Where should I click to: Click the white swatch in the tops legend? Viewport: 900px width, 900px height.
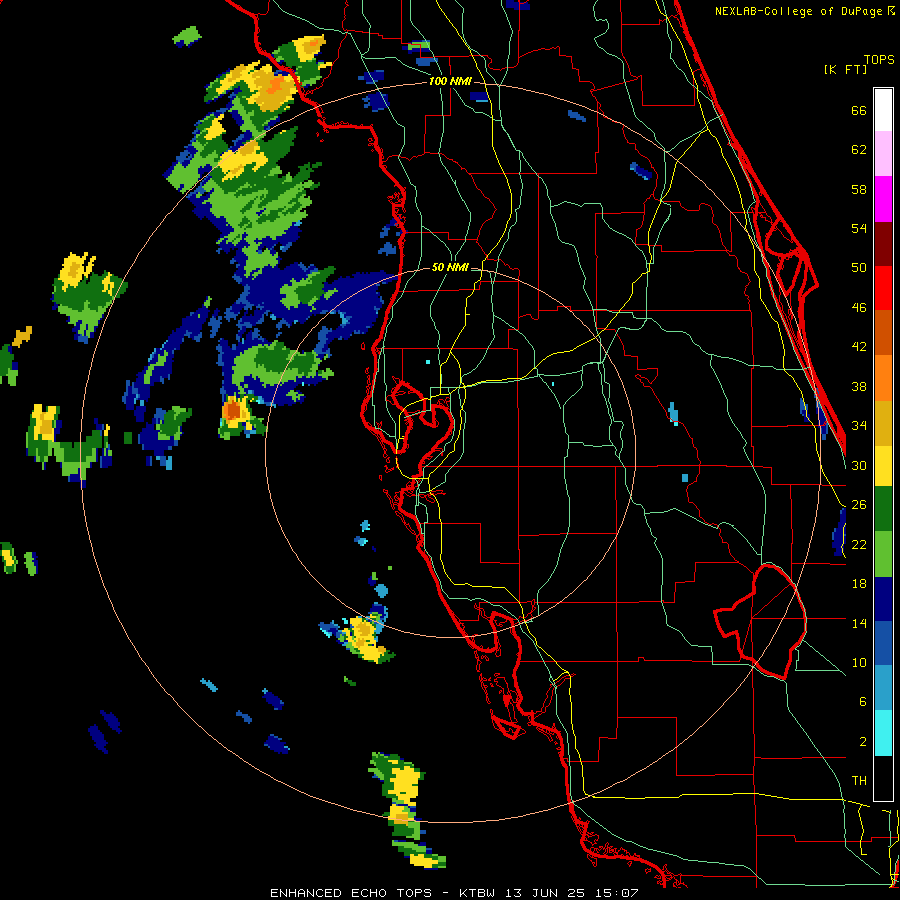point(883,110)
